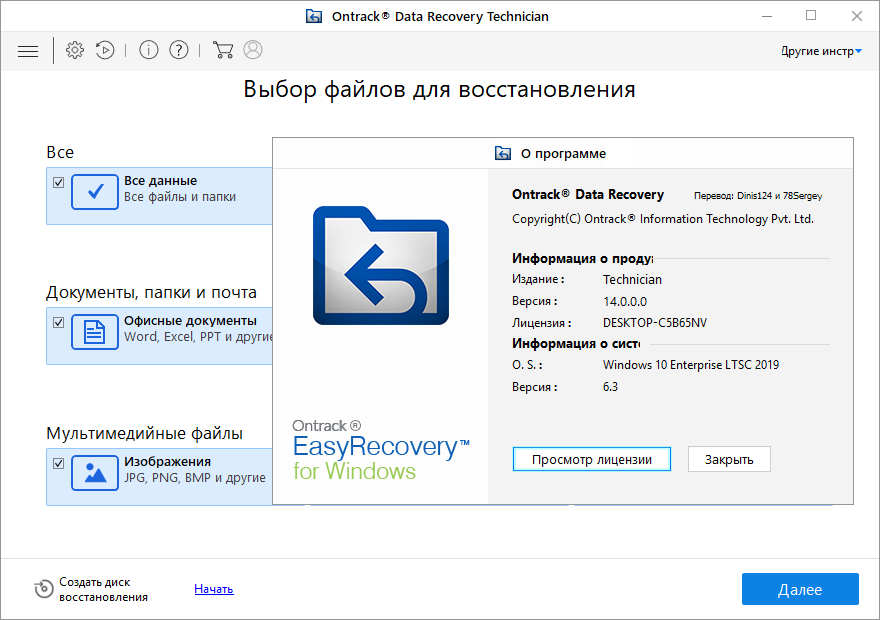Click Закрыть in the About dialog
The width and height of the screenshot is (880, 620).
[x=729, y=460]
